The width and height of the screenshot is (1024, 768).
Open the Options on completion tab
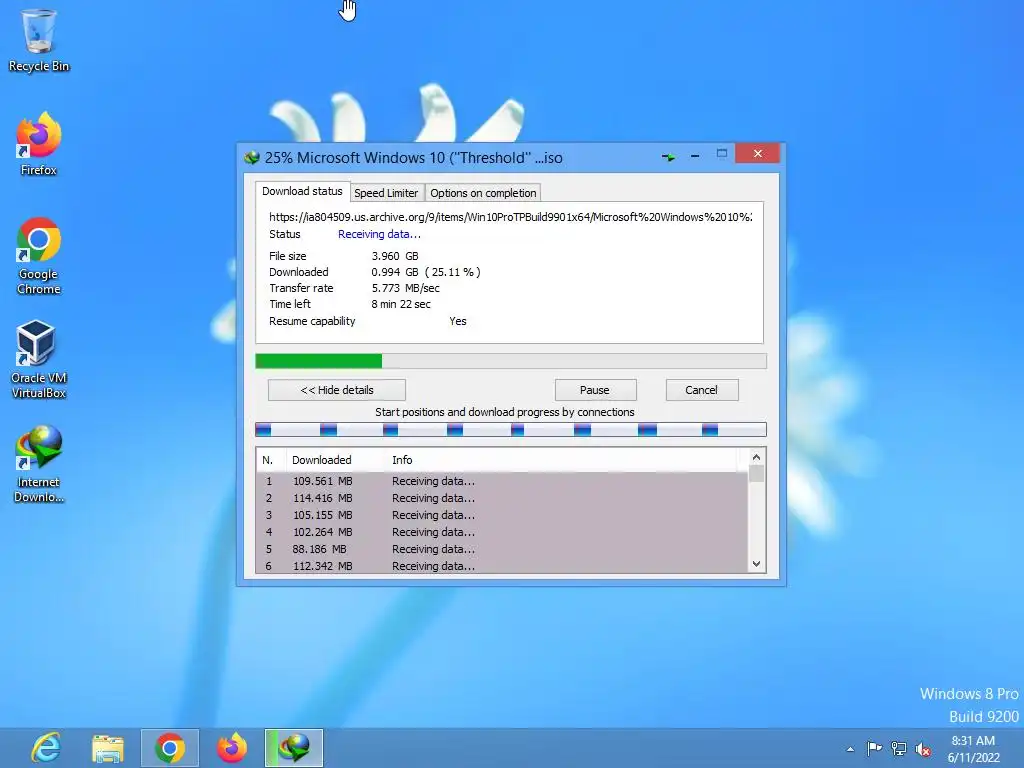click(483, 193)
